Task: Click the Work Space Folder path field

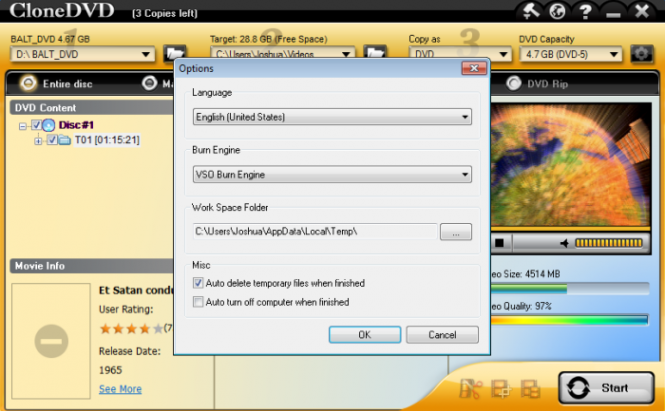Action: click(315, 232)
